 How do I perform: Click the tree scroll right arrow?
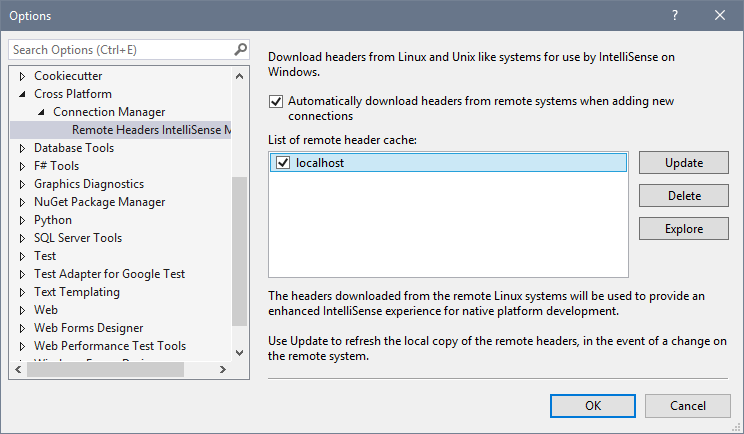223,369
